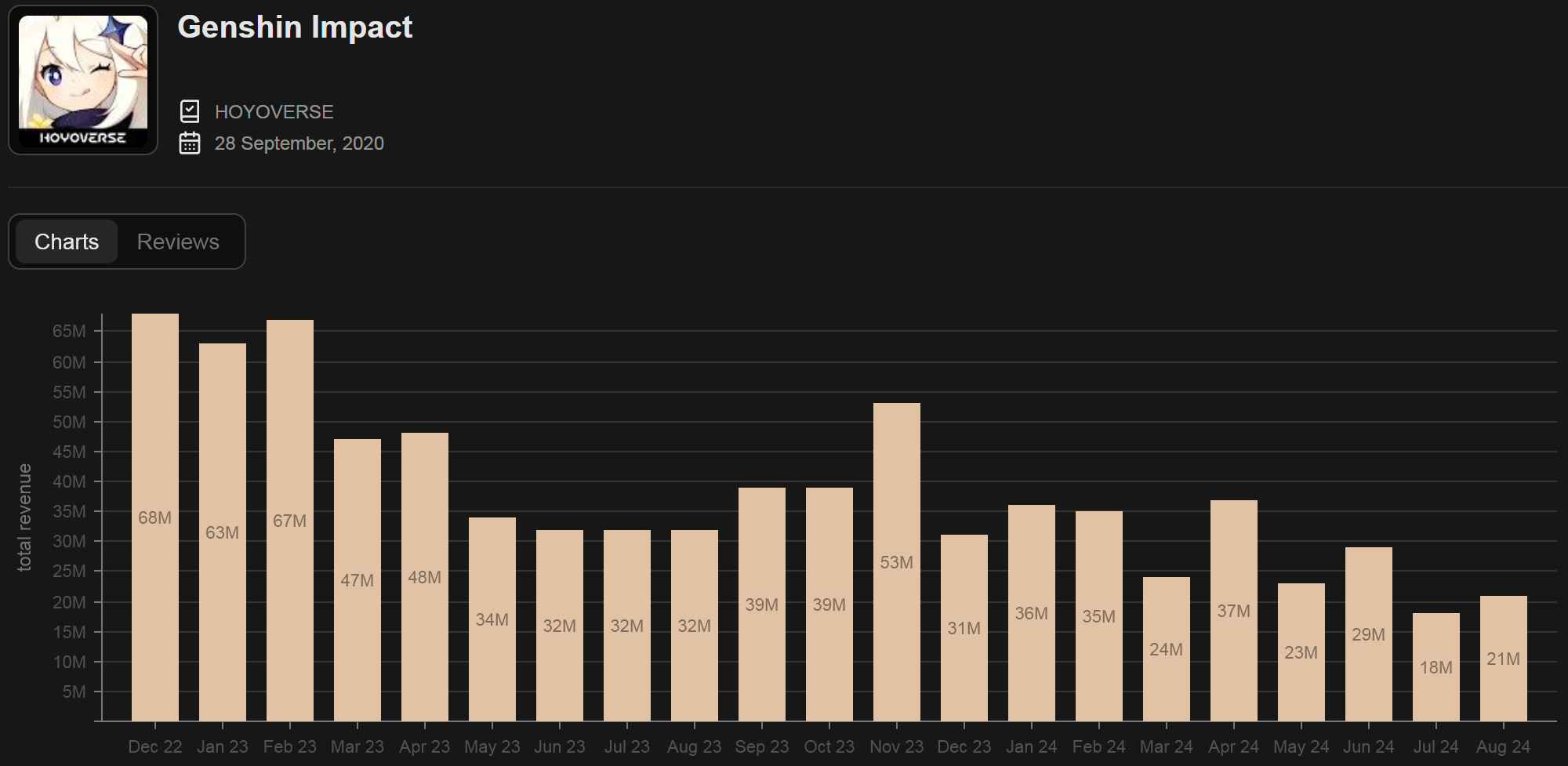The height and width of the screenshot is (766, 1568).
Task: Click the Dec 23 bar showing 31M
Action: pos(964,628)
